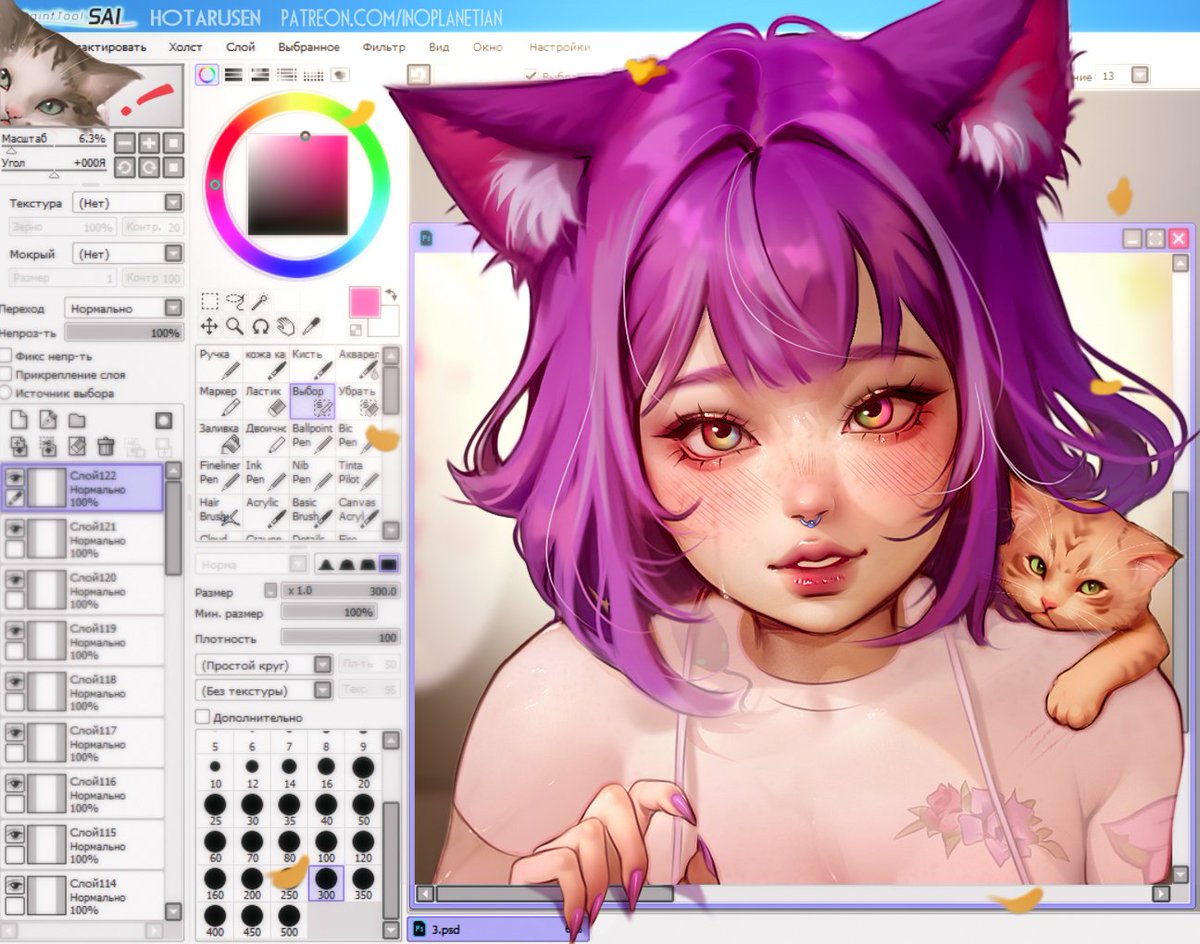The height and width of the screenshot is (944, 1200).
Task: Open the Простой круг brush shape dropdown
Action: [264, 665]
